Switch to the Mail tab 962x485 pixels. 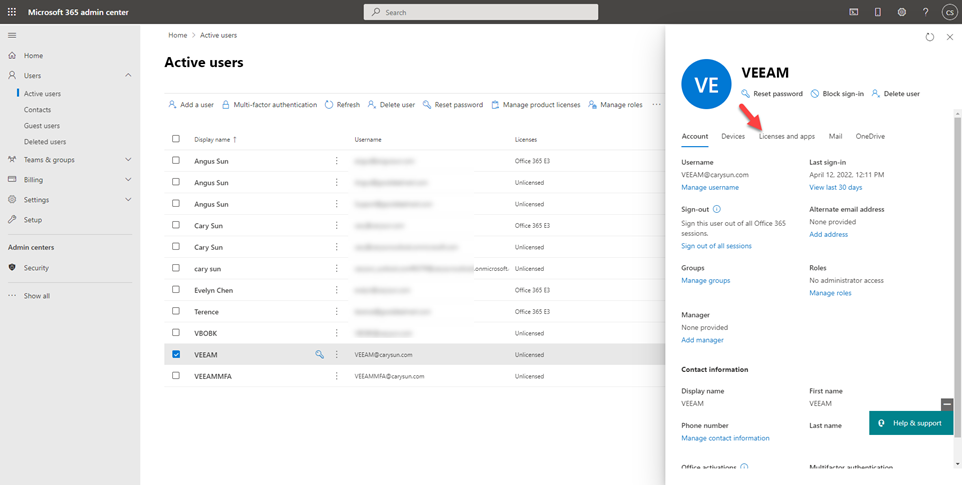pos(836,136)
